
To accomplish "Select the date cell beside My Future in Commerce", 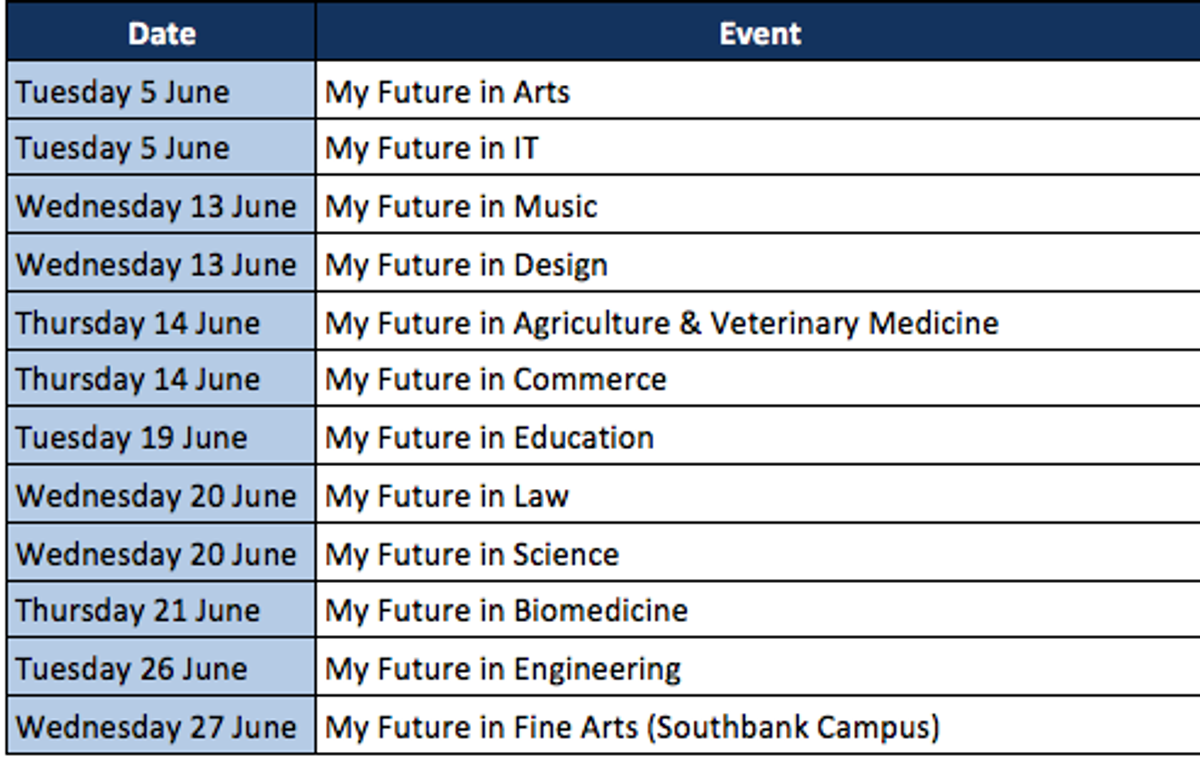I will (161, 379).
